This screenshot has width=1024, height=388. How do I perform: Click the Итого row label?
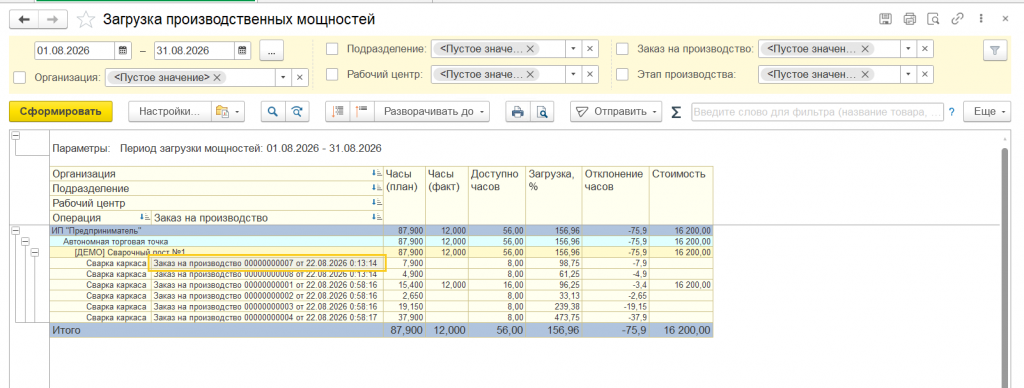[x=67, y=331]
